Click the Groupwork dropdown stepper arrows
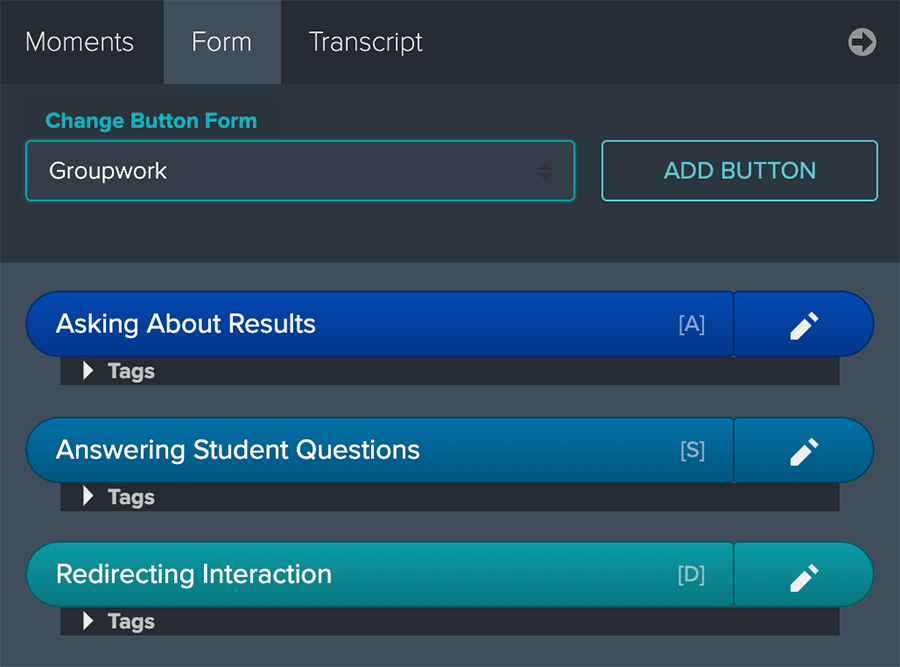Viewport: 900px width, 667px height. click(545, 171)
